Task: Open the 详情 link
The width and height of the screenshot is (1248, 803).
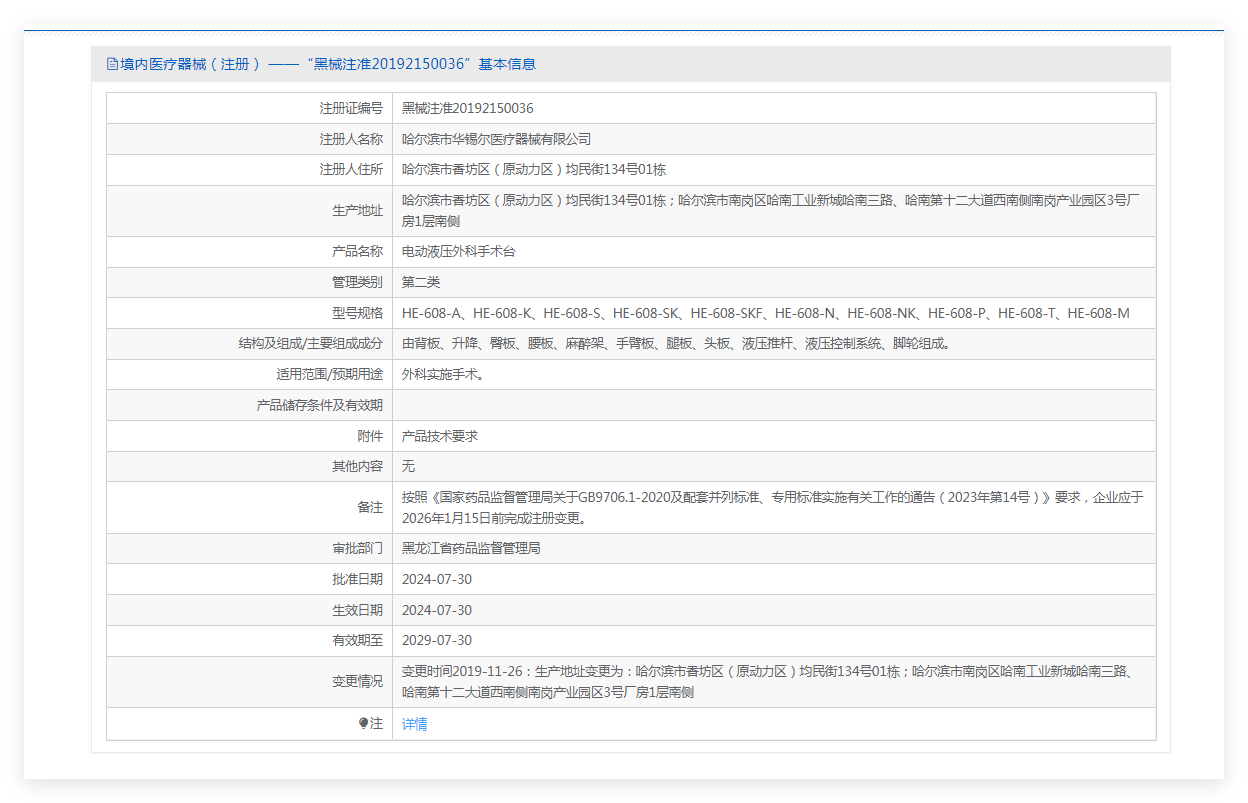Action: coord(415,724)
